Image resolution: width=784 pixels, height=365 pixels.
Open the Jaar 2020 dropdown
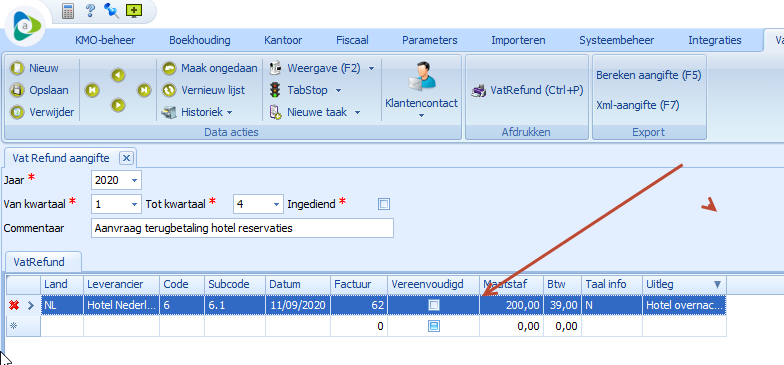(134, 180)
